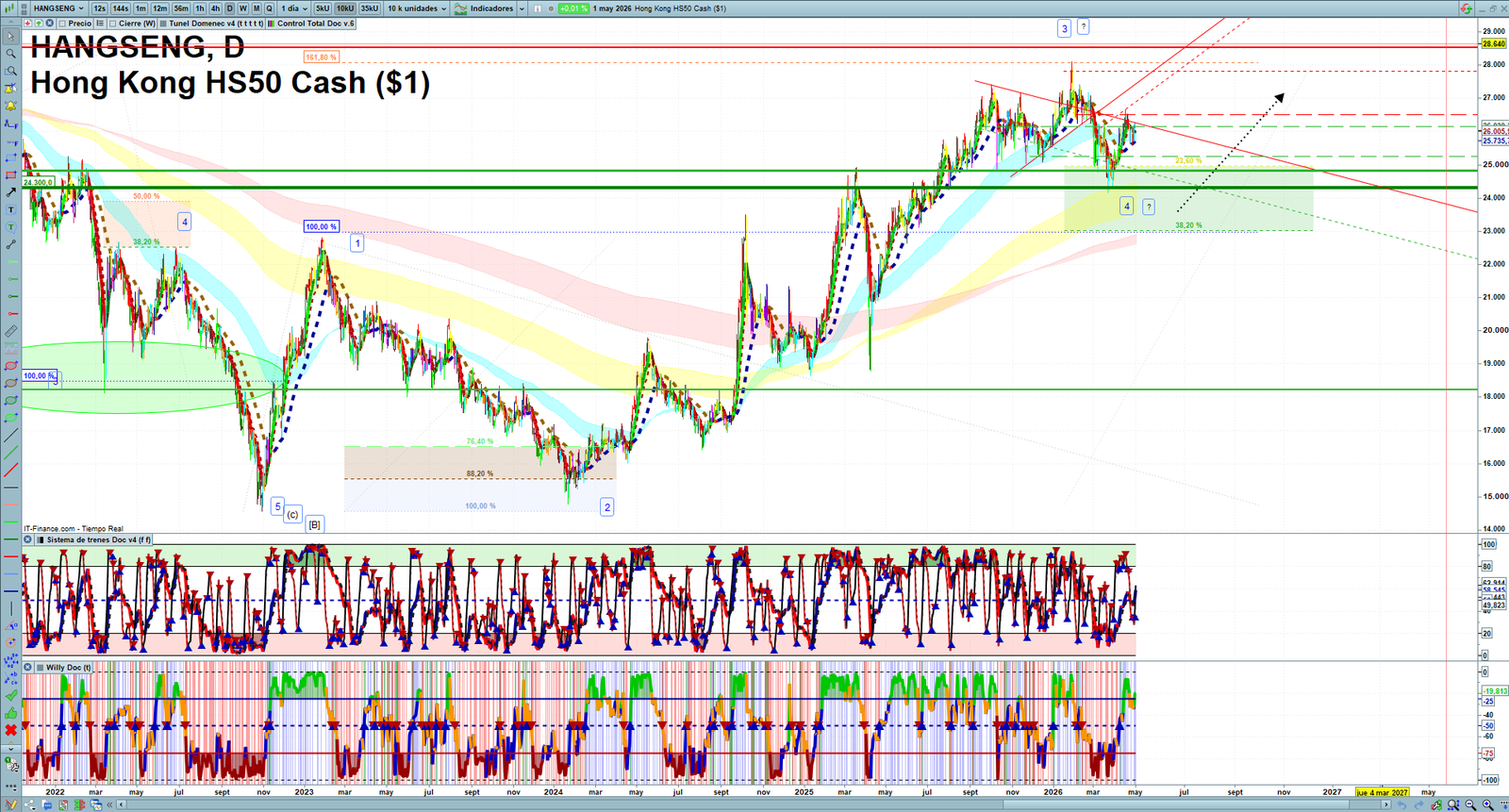
Task: Toggle the Cierre (W) checkbox
Action: pos(113,24)
